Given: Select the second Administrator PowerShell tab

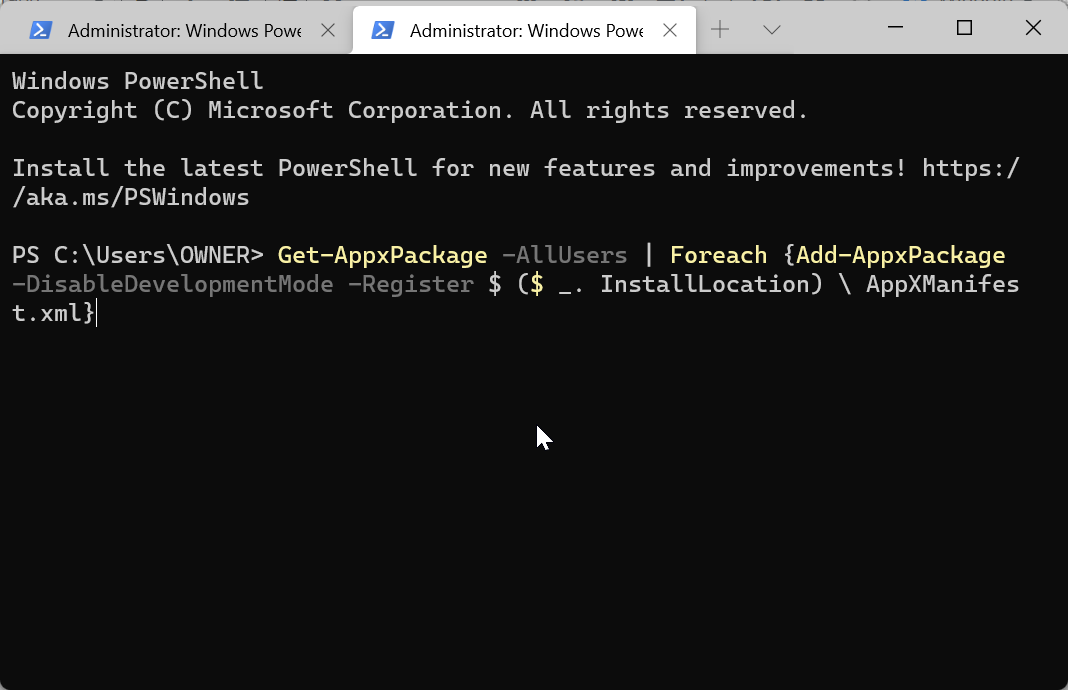Looking at the screenshot, I should [x=524, y=31].
